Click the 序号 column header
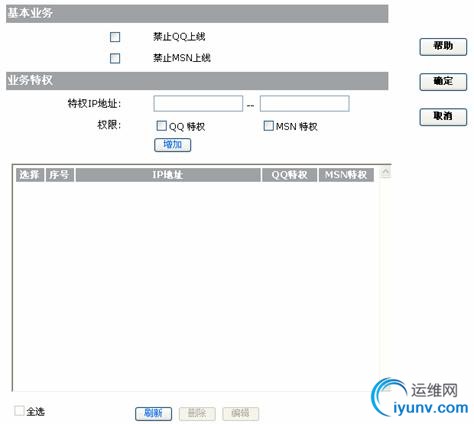 (x=60, y=175)
